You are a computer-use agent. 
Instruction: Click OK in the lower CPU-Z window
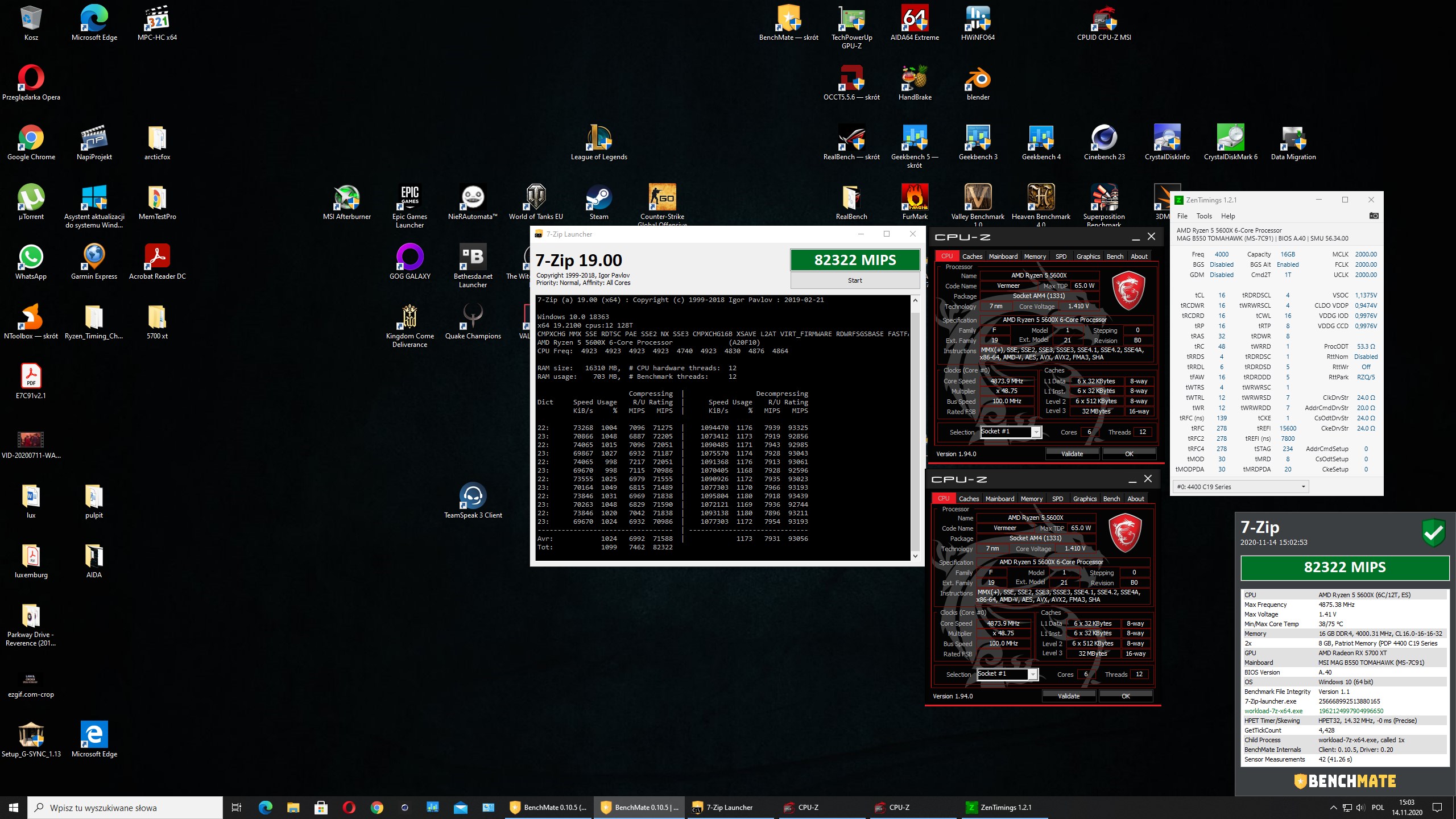(1126, 696)
